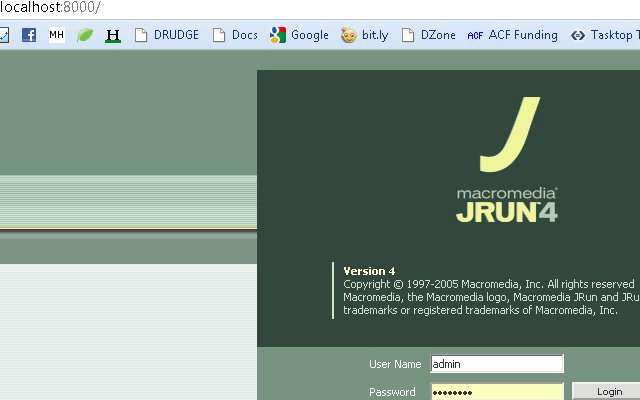Open the Docs bookmark
Viewport: 640px width, 400px height.
tap(235, 35)
